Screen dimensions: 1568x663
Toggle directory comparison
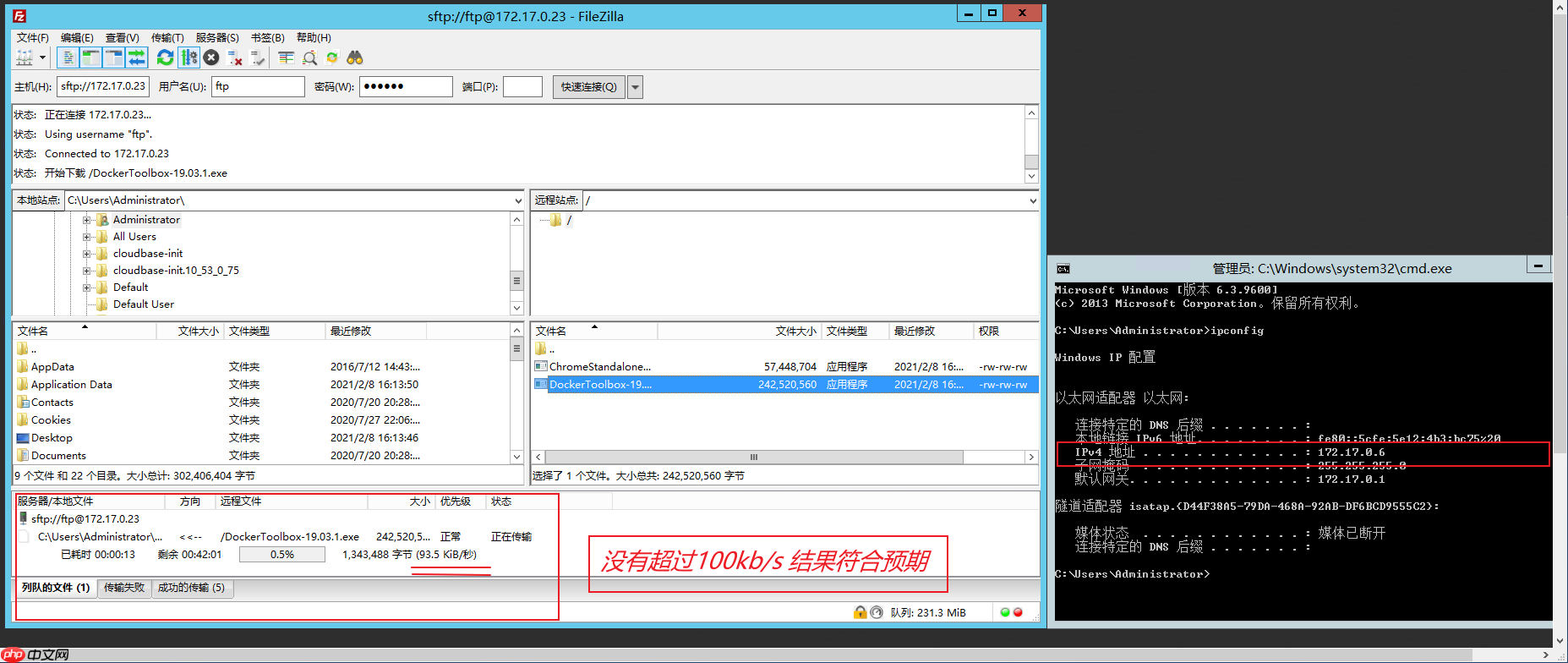[309, 58]
